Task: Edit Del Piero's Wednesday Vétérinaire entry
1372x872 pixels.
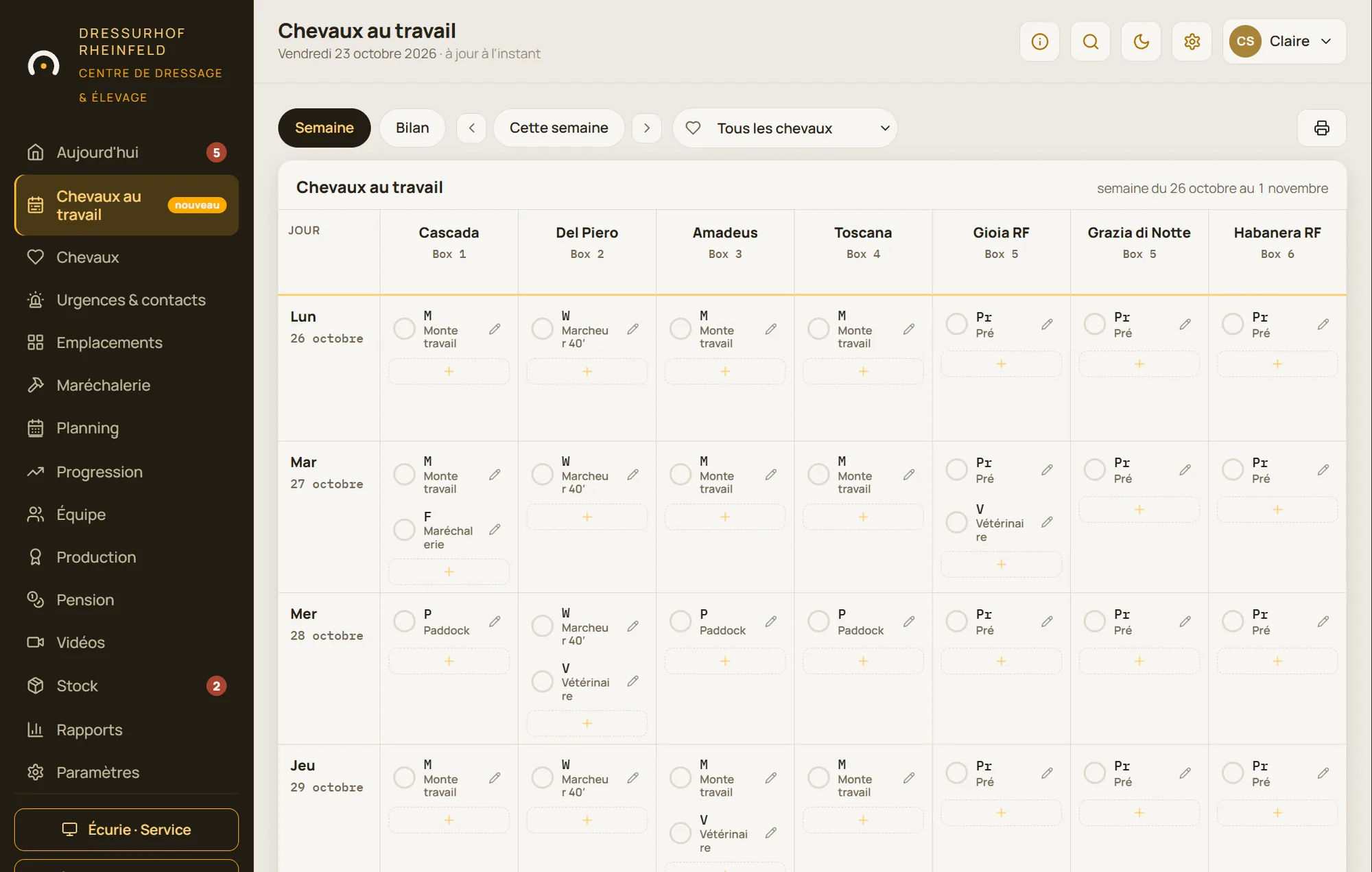Action: [x=632, y=681]
